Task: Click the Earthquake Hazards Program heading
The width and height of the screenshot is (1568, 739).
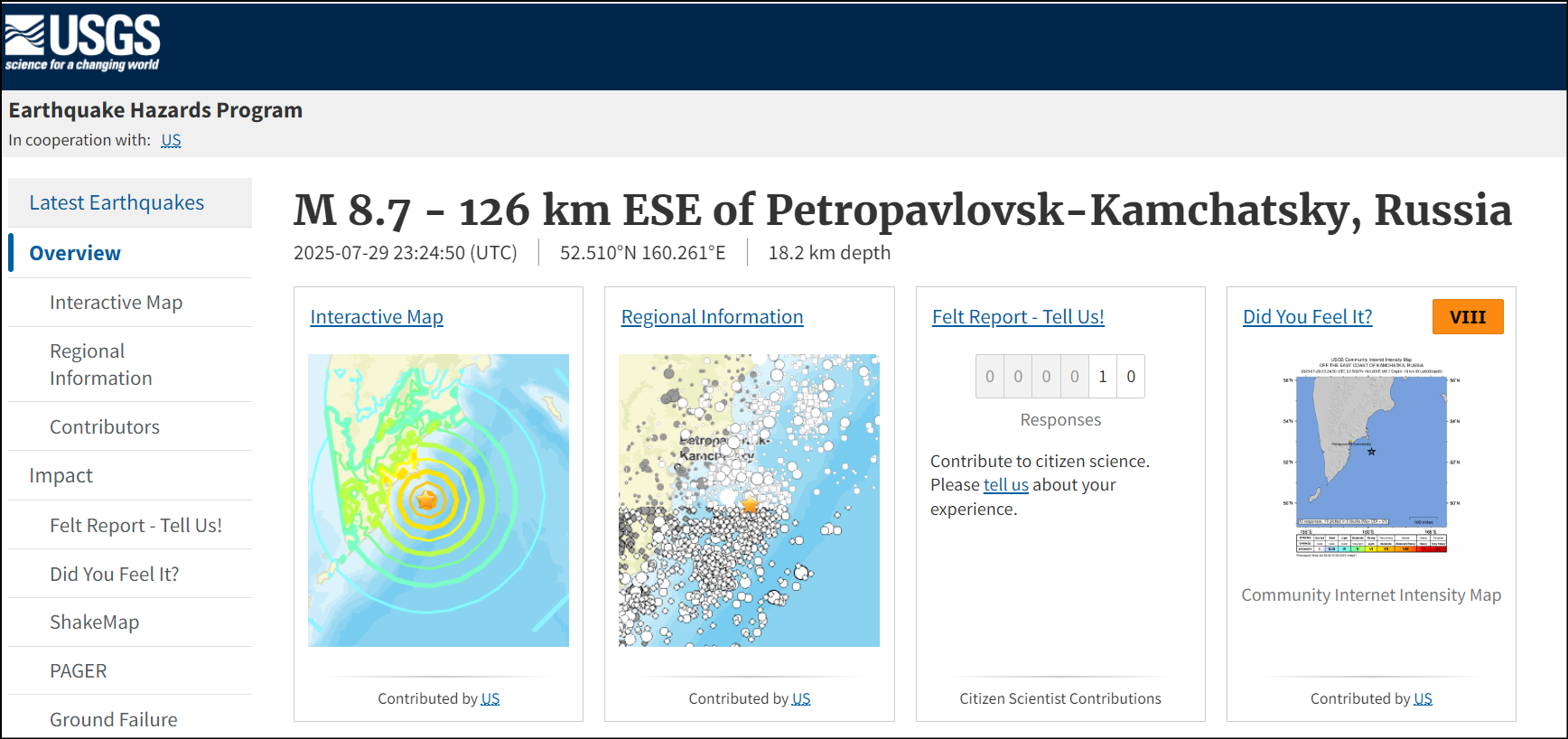Action: click(x=155, y=110)
